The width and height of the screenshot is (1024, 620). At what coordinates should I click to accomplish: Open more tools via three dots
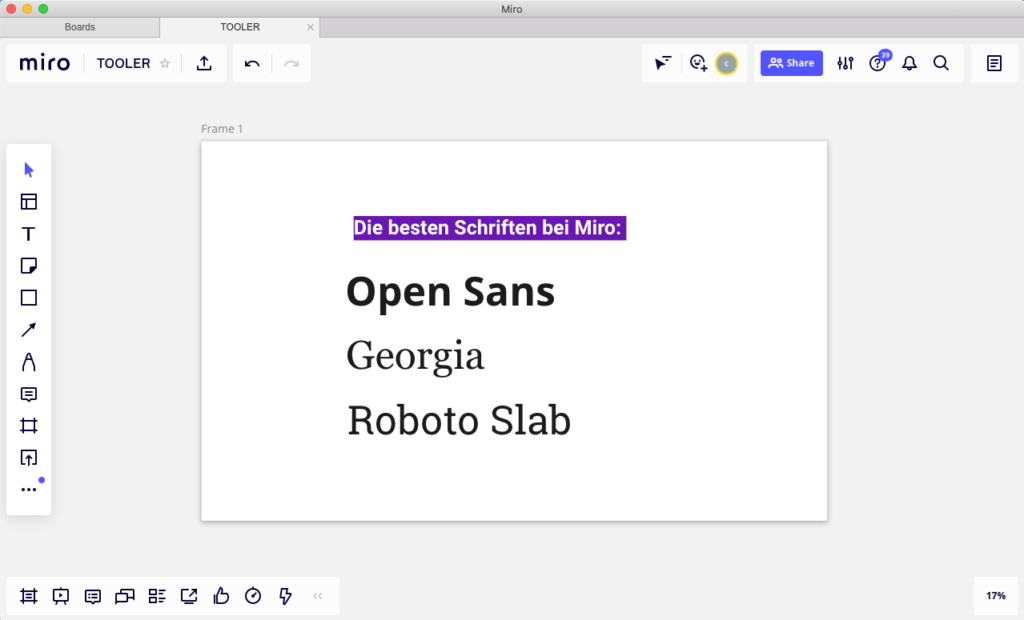pos(29,489)
